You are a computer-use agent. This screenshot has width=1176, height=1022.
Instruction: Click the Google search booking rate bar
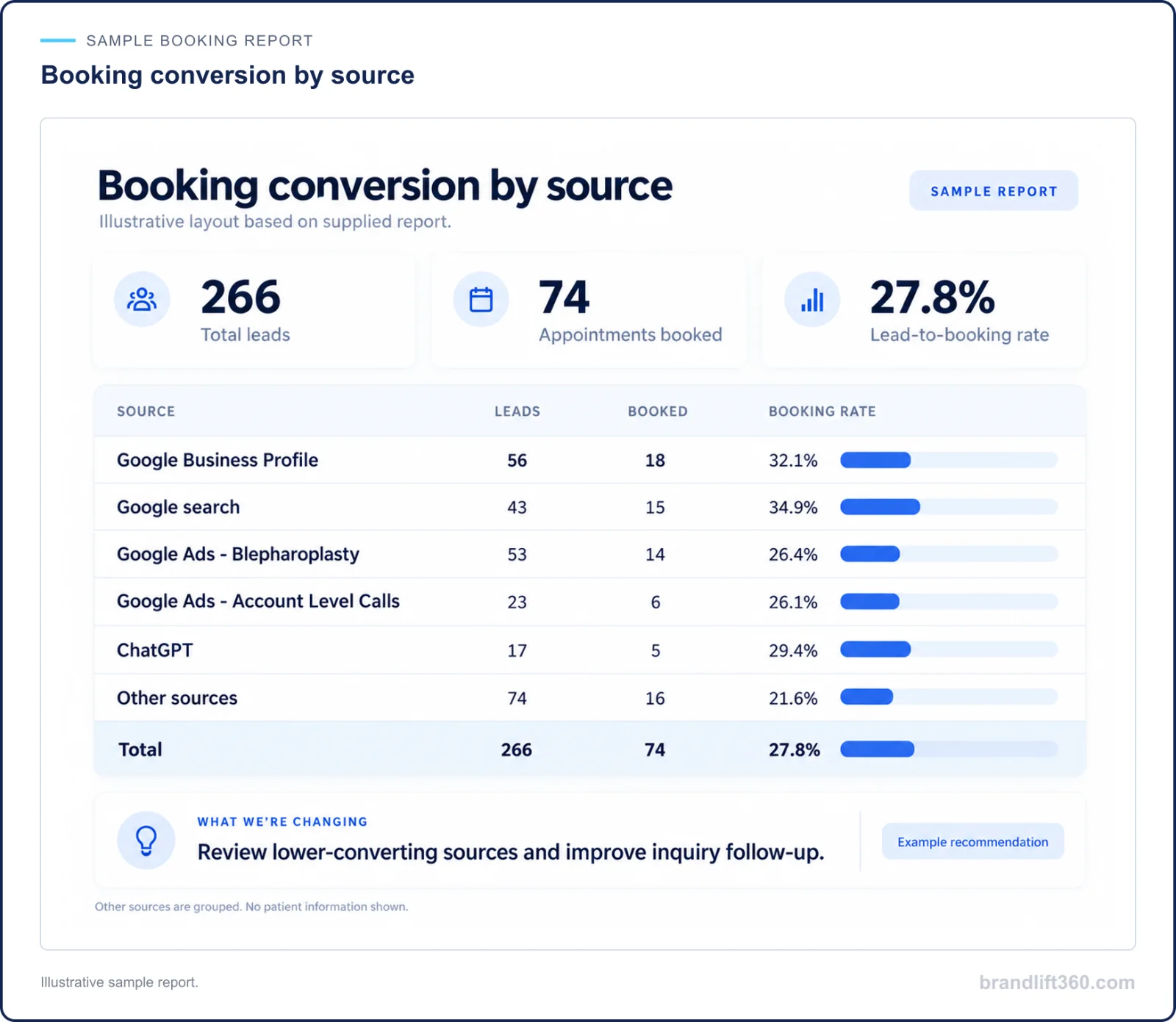point(949,507)
